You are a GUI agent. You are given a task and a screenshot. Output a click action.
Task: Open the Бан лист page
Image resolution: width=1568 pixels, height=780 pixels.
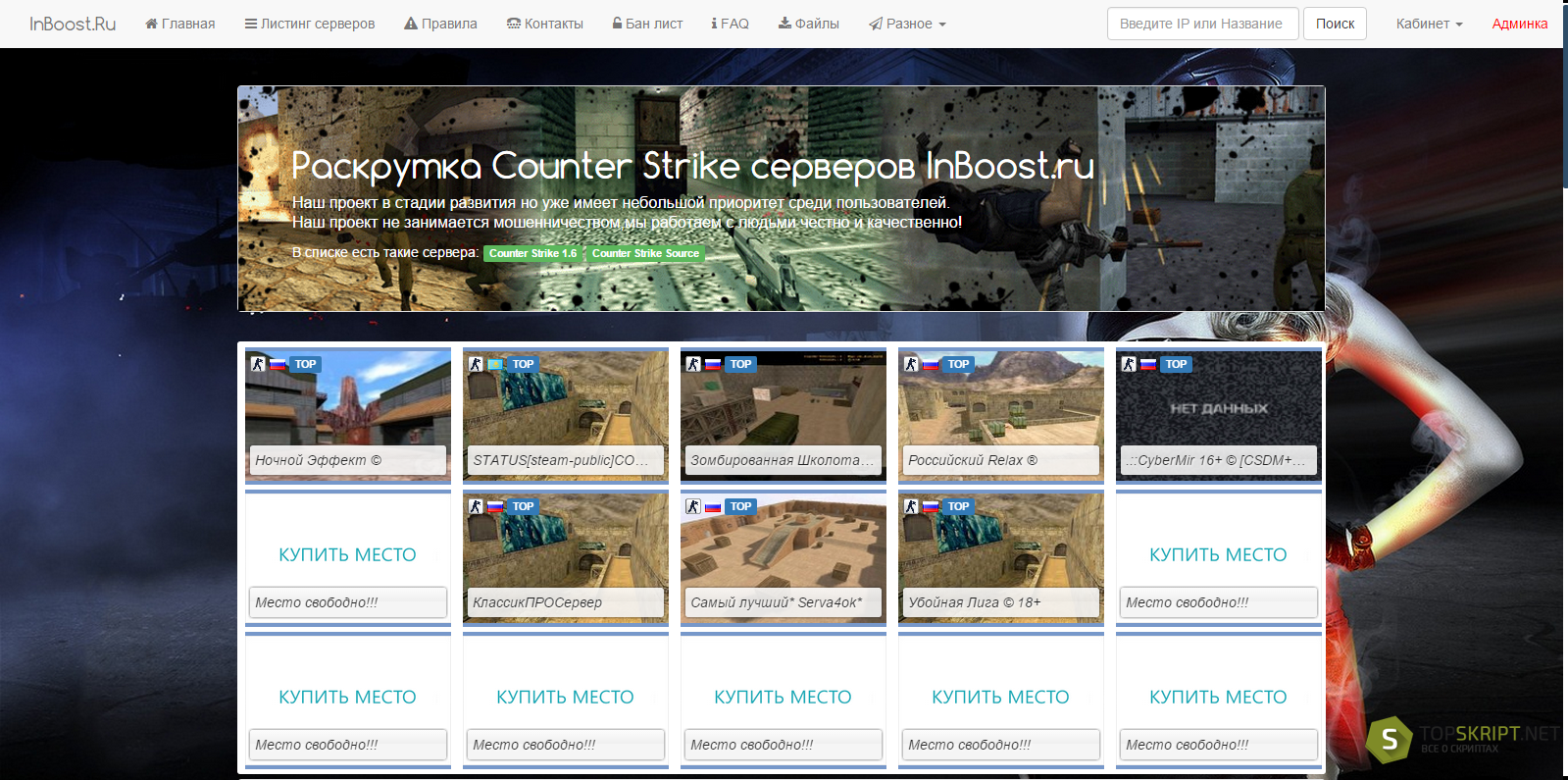(x=647, y=24)
